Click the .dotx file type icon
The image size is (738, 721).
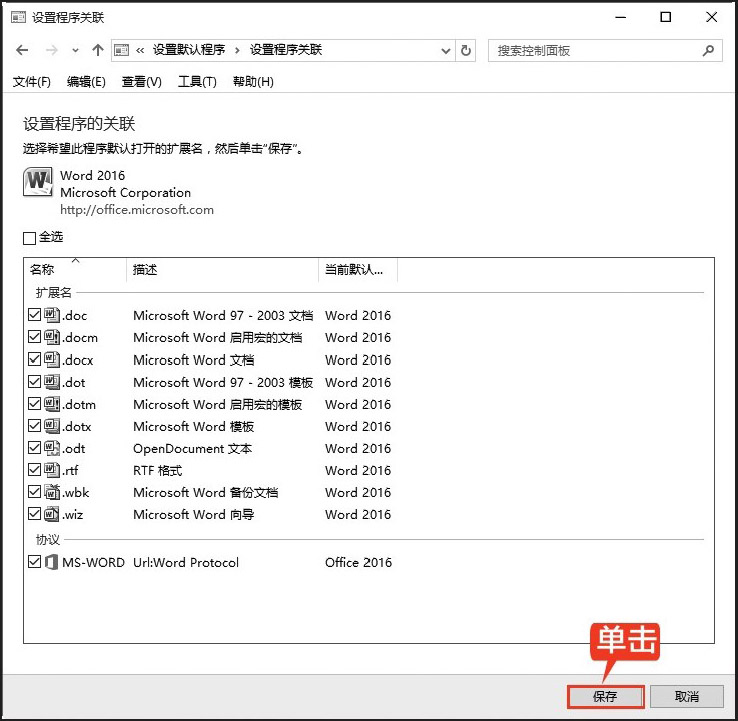tap(52, 426)
